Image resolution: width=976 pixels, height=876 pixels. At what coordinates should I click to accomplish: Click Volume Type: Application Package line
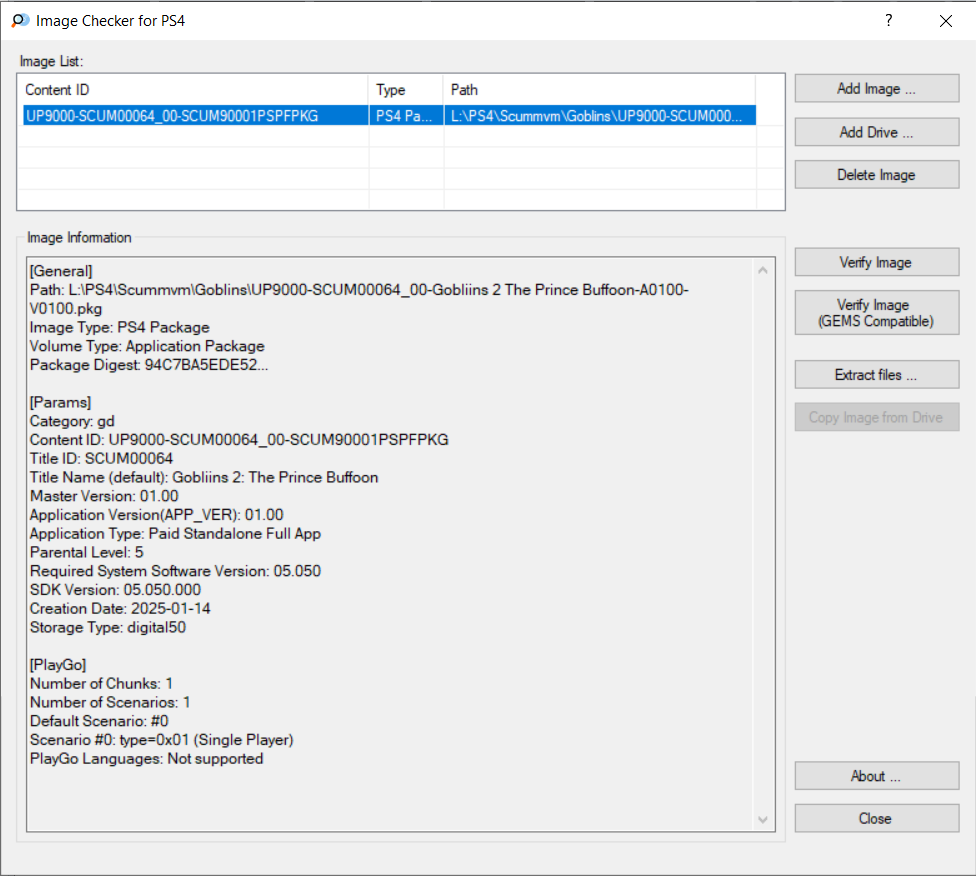click(x=147, y=346)
